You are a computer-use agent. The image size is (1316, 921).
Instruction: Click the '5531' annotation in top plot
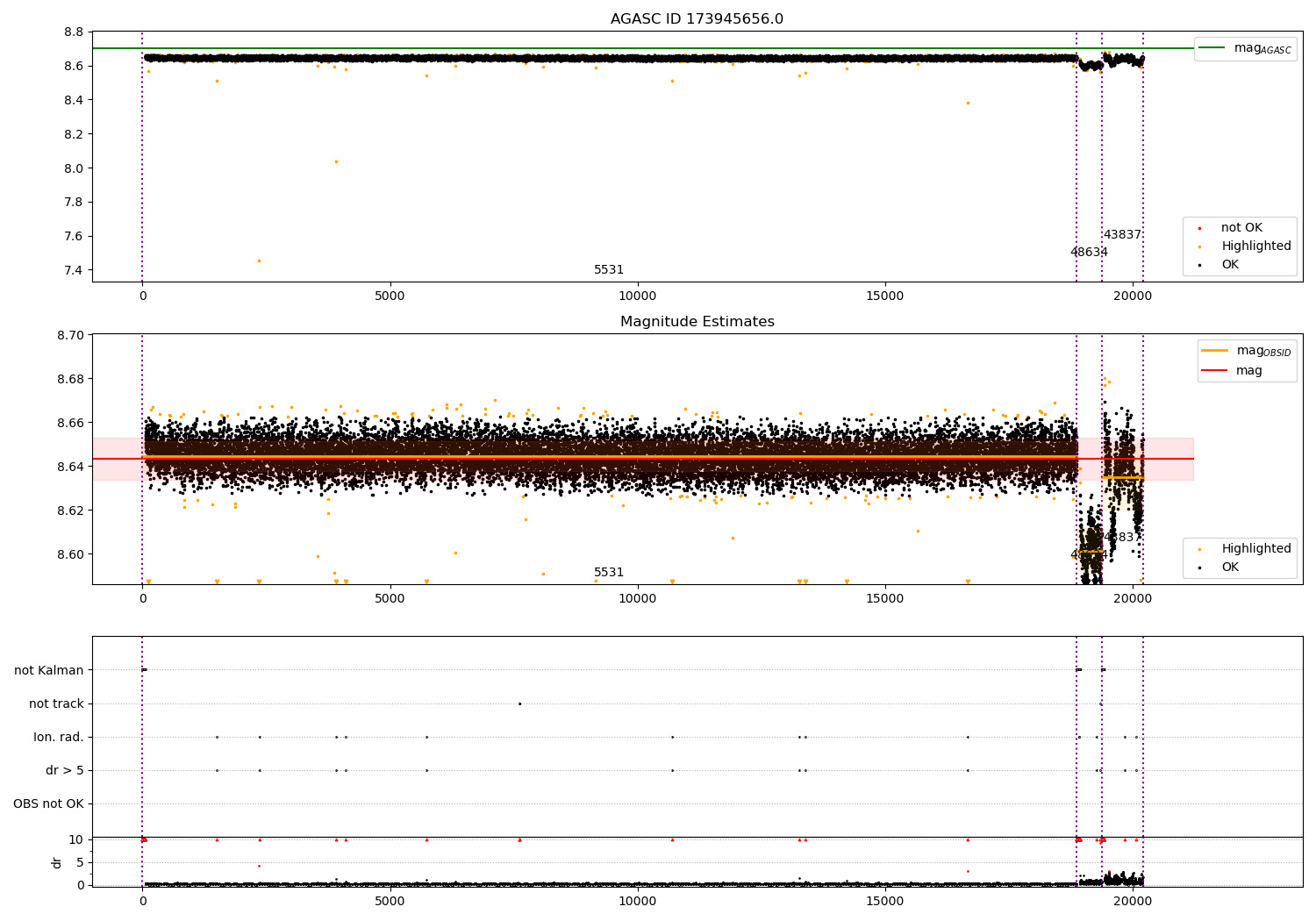[x=609, y=270]
